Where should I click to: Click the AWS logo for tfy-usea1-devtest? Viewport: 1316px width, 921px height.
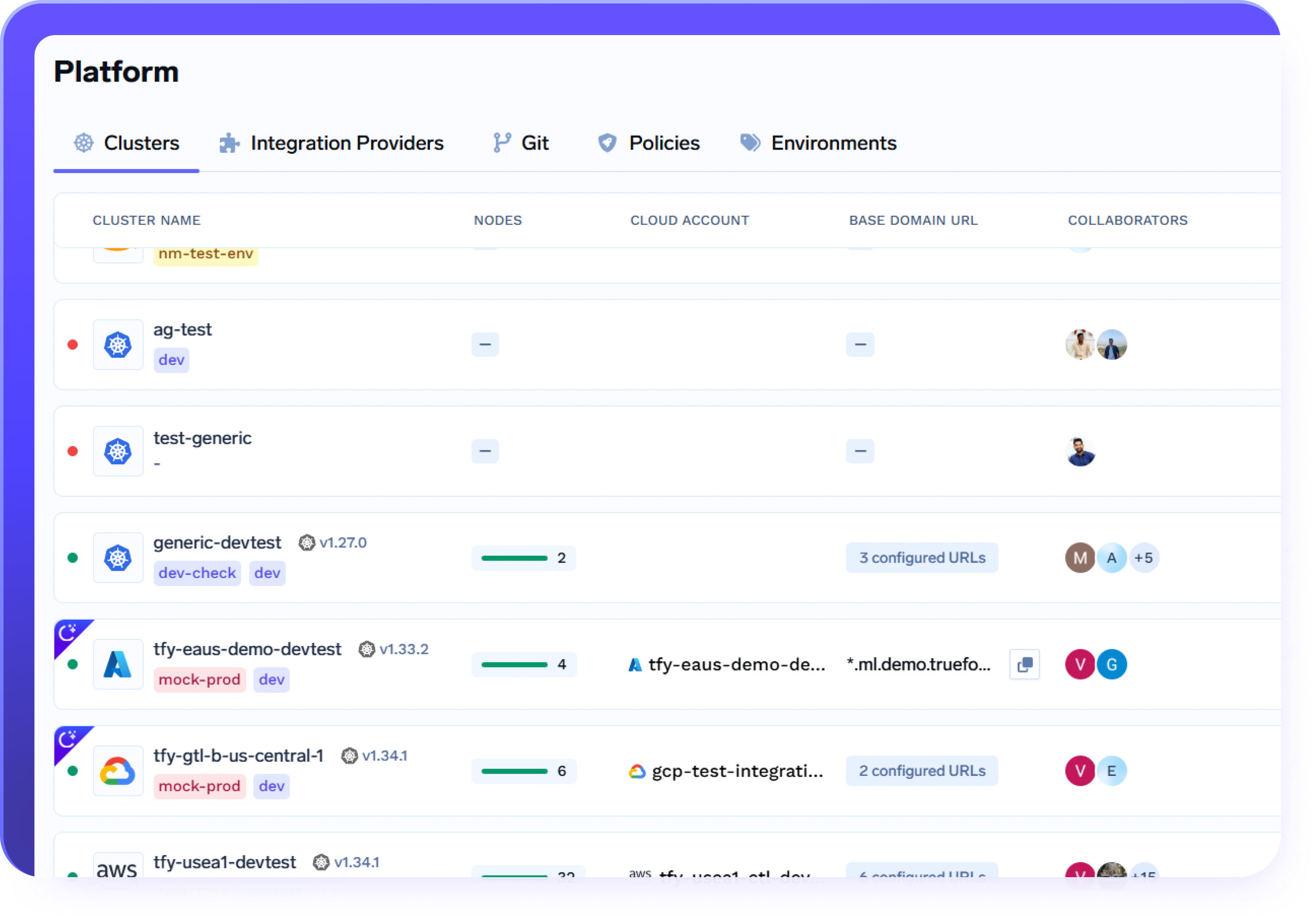(117, 868)
